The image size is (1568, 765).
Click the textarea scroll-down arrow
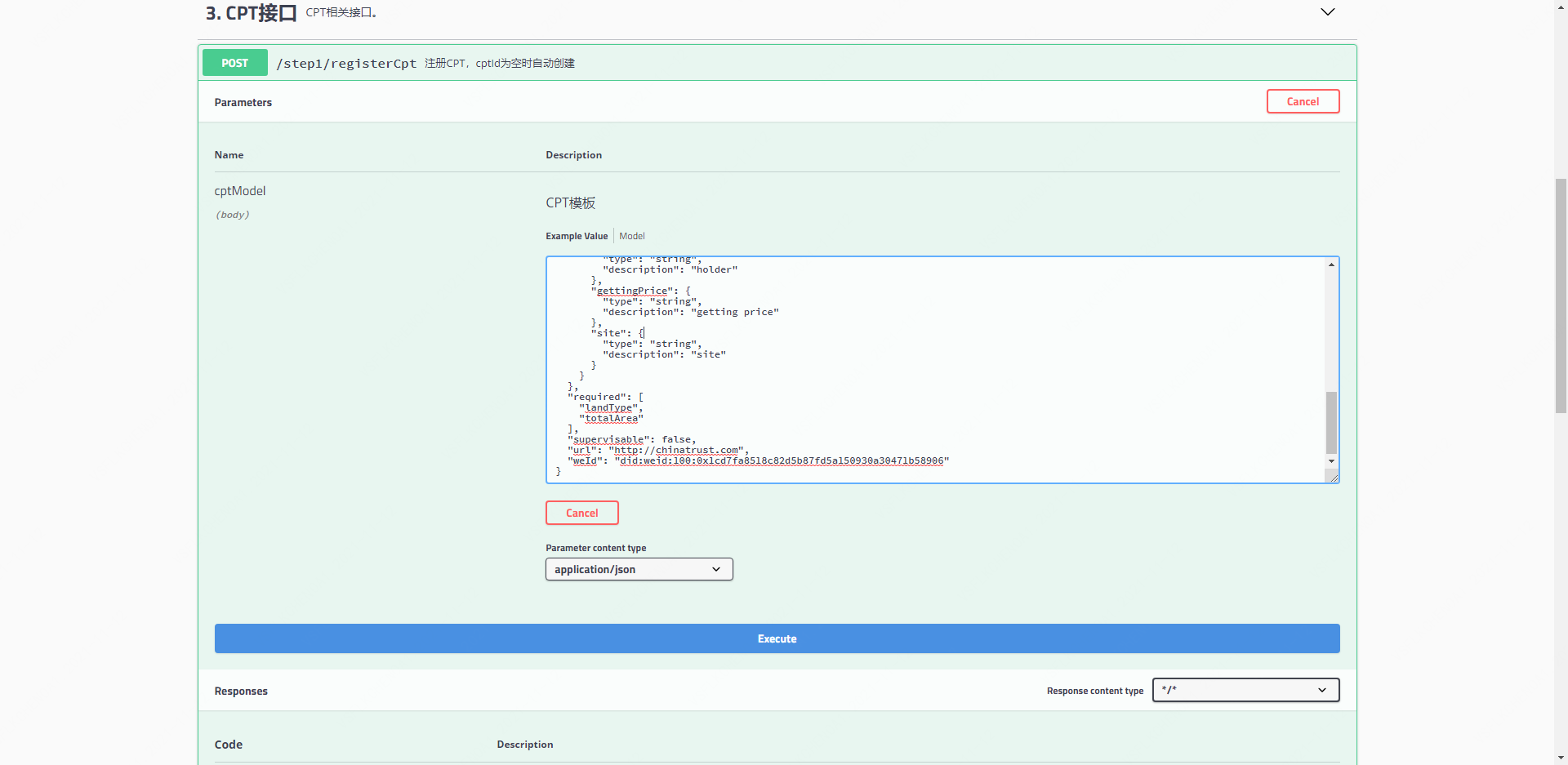tap(1331, 461)
